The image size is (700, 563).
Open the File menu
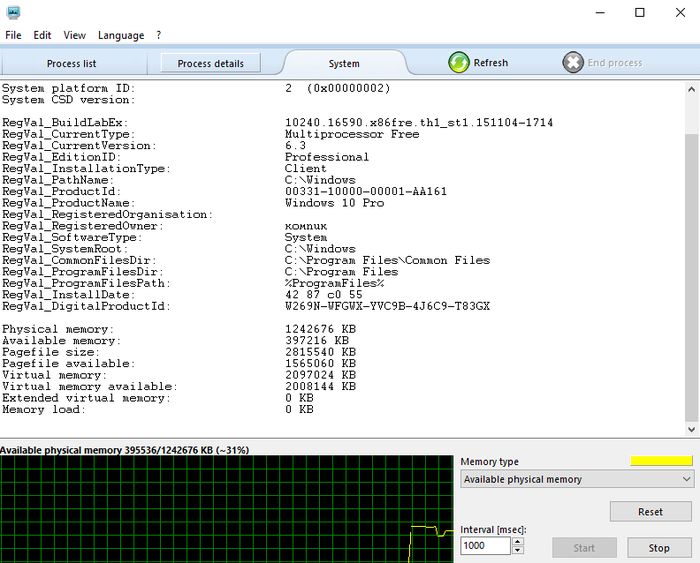click(x=13, y=35)
